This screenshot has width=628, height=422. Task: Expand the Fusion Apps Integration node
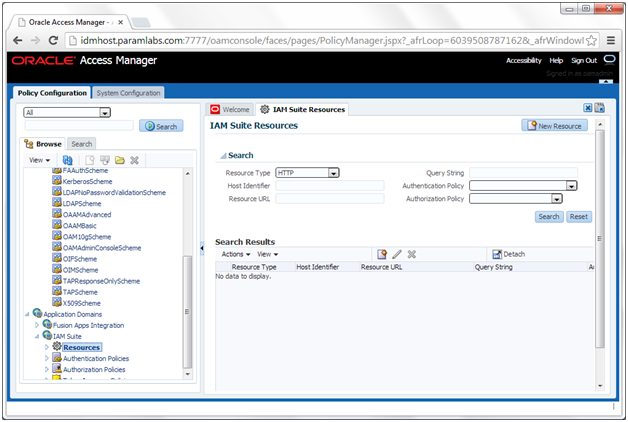point(37,325)
